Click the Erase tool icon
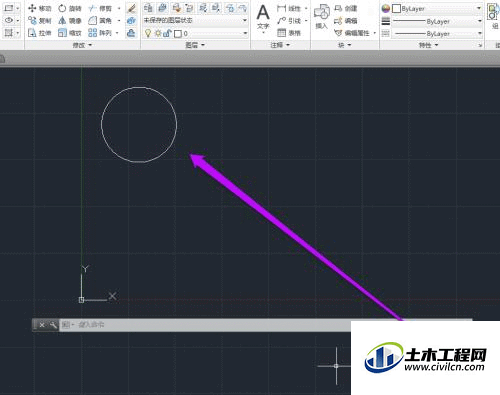500x395 pixels. coord(132,8)
